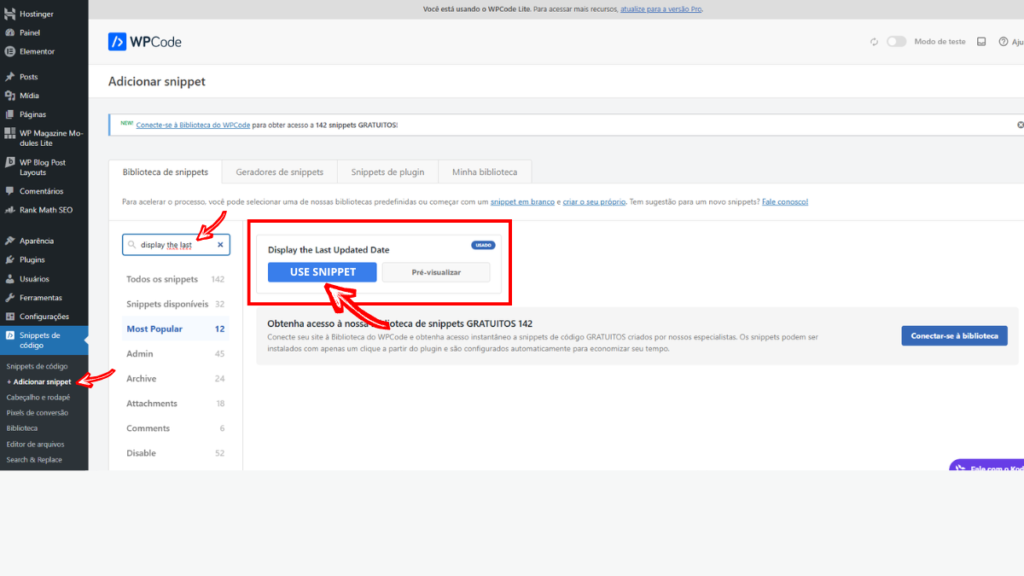This screenshot has height=576, width=1024.
Task: Clear the snippet search field with X
Action: coord(220,244)
